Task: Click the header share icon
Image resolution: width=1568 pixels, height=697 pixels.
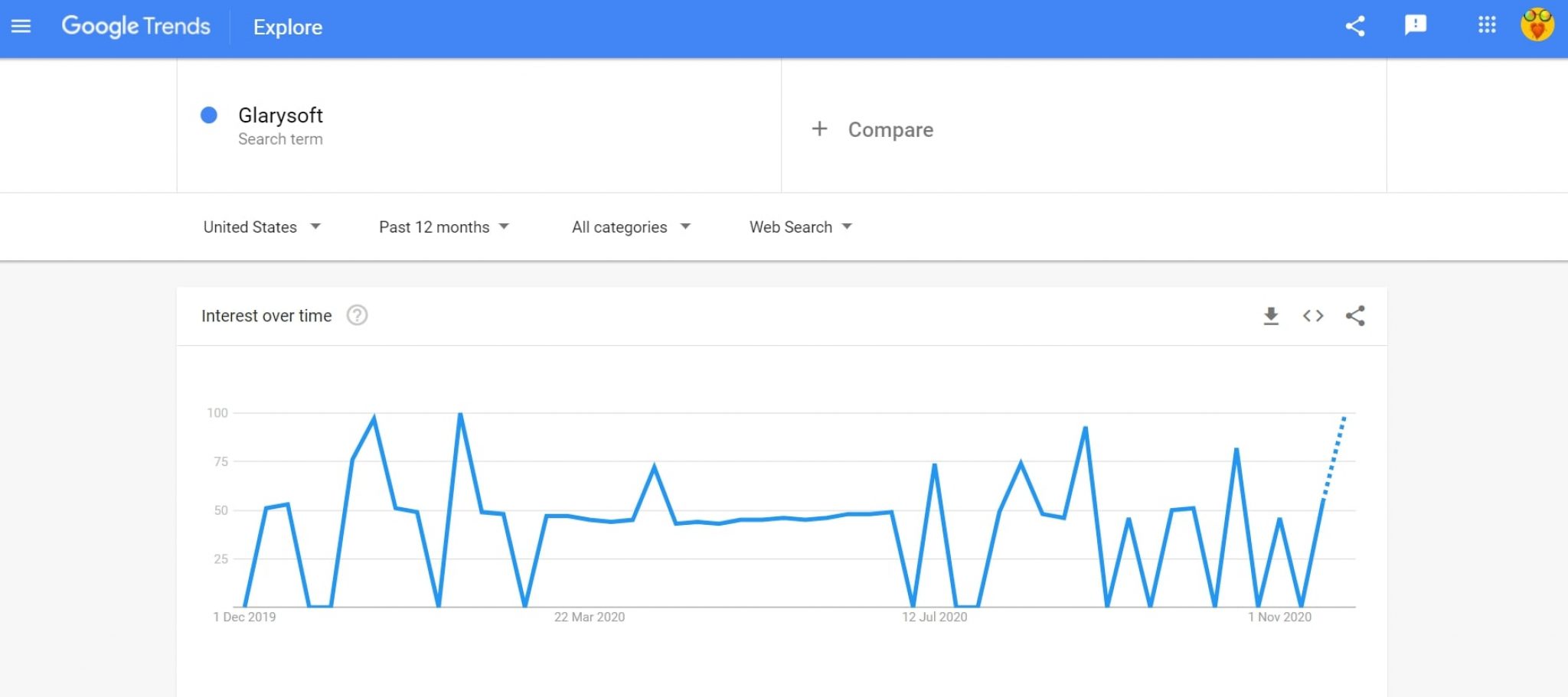Action: [1354, 27]
